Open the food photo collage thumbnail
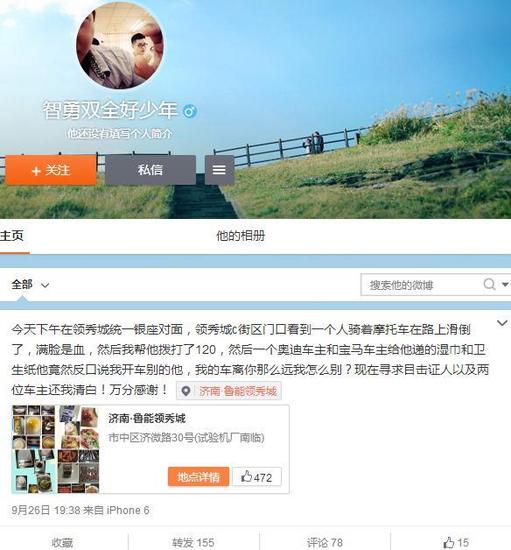The width and height of the screenshot is (511, 550). pyautogui.click(x=56, y=449)
